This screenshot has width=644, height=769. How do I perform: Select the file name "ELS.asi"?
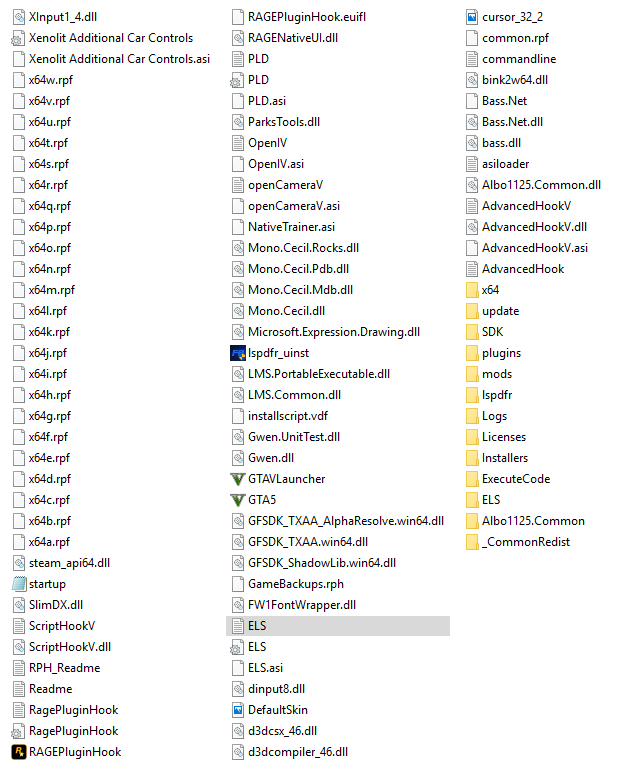265,668
